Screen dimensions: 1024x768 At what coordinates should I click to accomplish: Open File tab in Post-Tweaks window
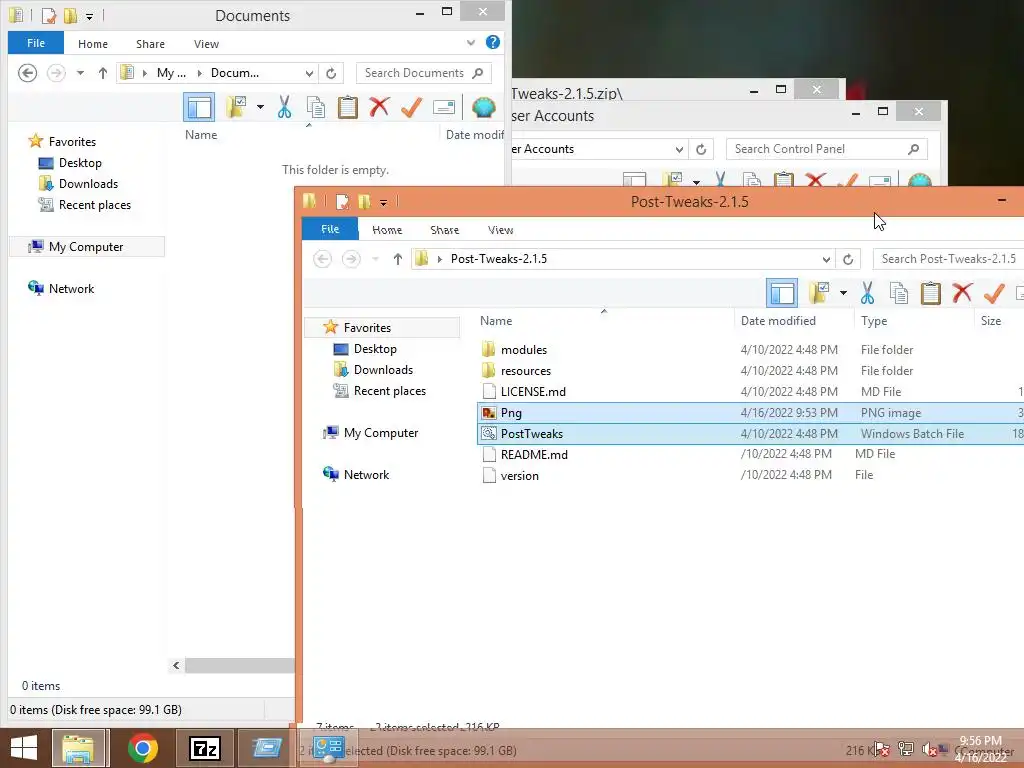click(330, 229)
